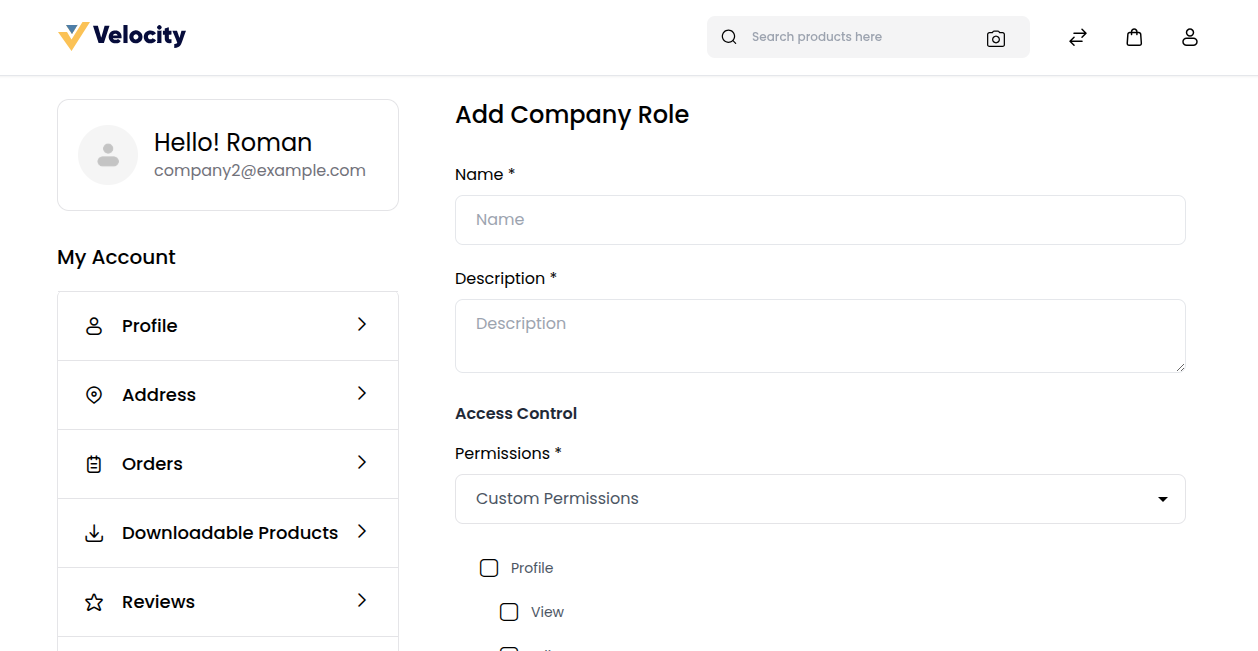
Task: Open the shopping bag cart icon
Action: point(1133,37)
